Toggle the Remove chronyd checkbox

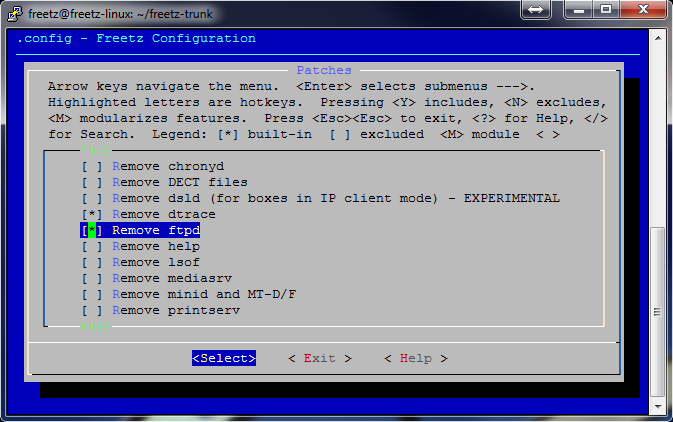tap(92, 167)
